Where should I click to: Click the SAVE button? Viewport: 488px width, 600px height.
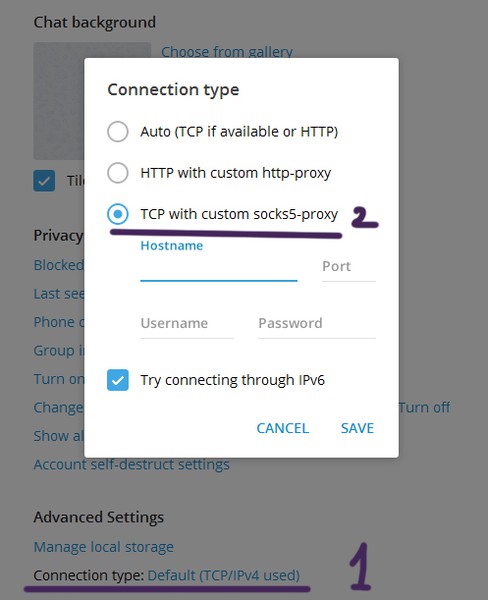point(357,428)
